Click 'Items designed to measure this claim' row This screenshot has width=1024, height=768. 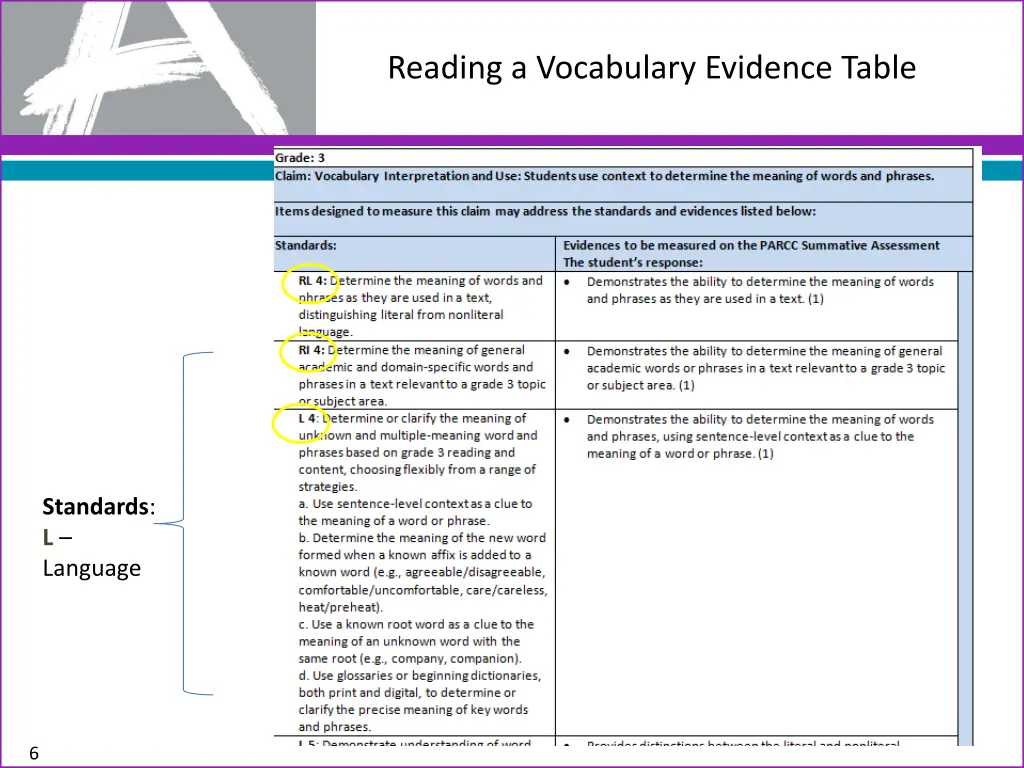[623, 219]
